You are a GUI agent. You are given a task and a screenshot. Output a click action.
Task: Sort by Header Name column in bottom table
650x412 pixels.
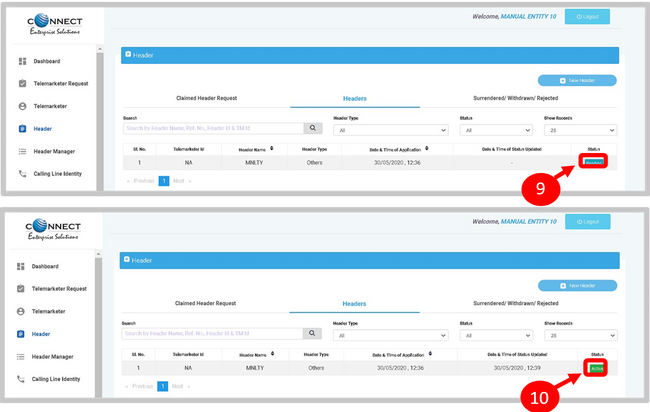point(270,354)
